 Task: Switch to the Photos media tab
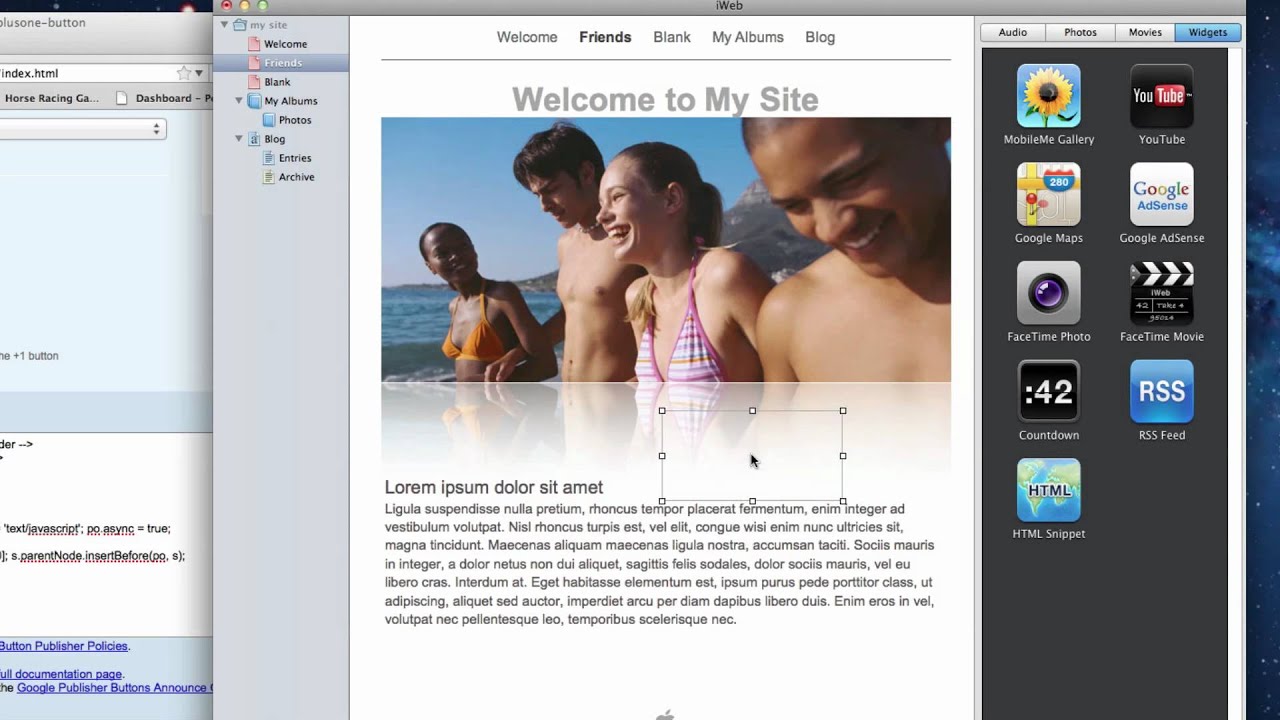pos(1080,32)
